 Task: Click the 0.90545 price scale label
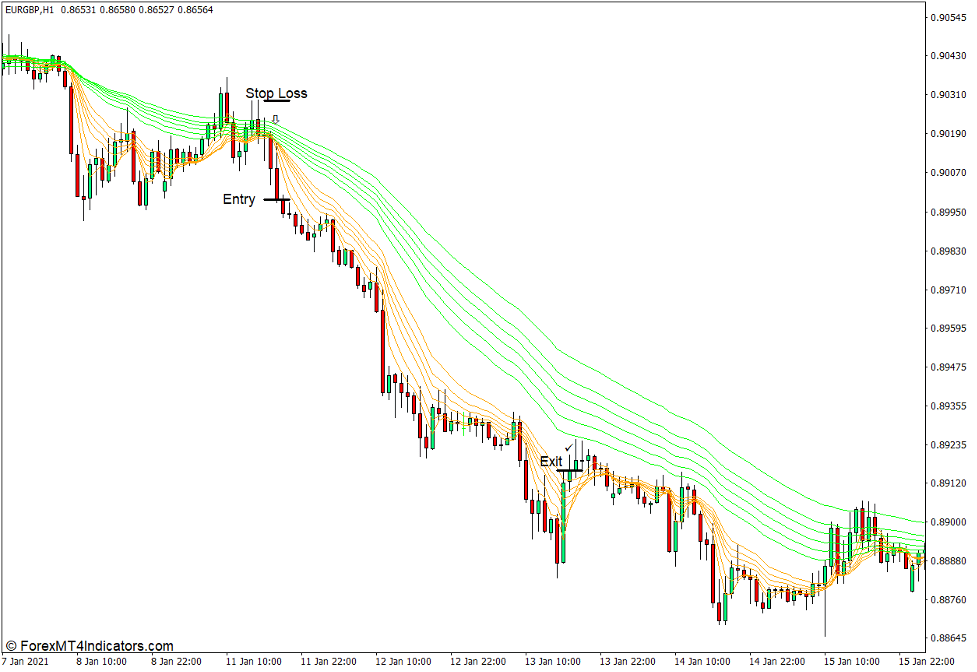point(950,18)
